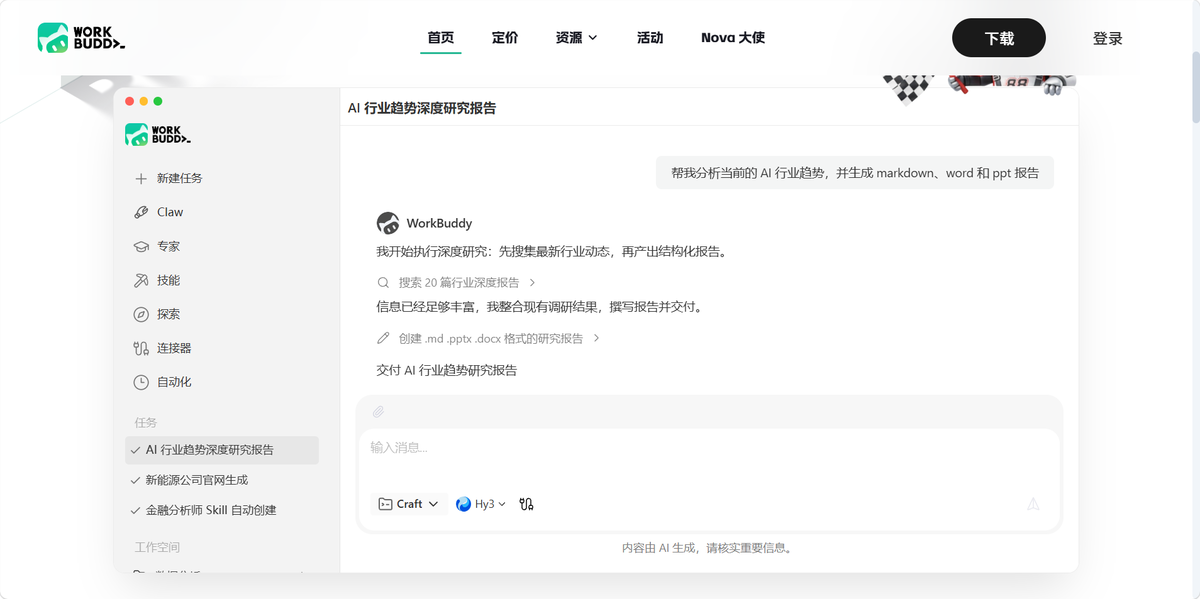Click the send message arrow icon
1200x599 pixels.
pyautogui.click(x=1033, y=504)
